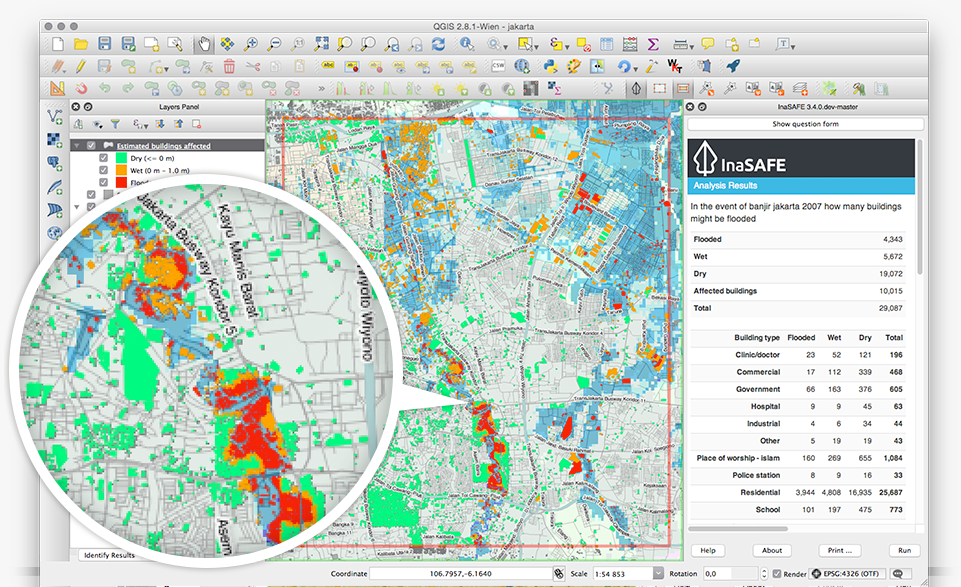
Task: Filter the legend with the funnel icon
Action: pyautogui.click(x=115, y=124)
